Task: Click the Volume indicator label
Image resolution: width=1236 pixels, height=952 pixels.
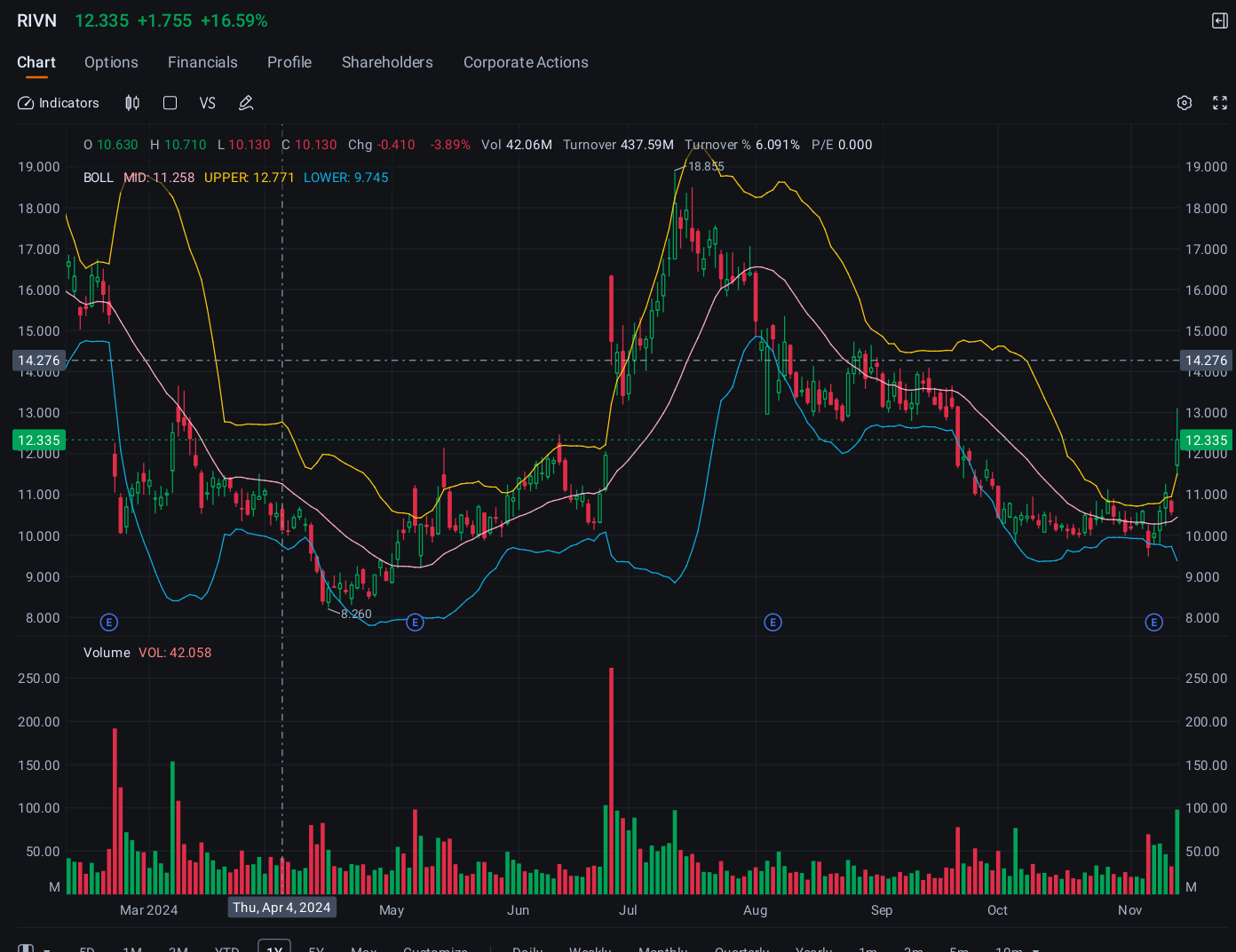Action: [107, 653]
